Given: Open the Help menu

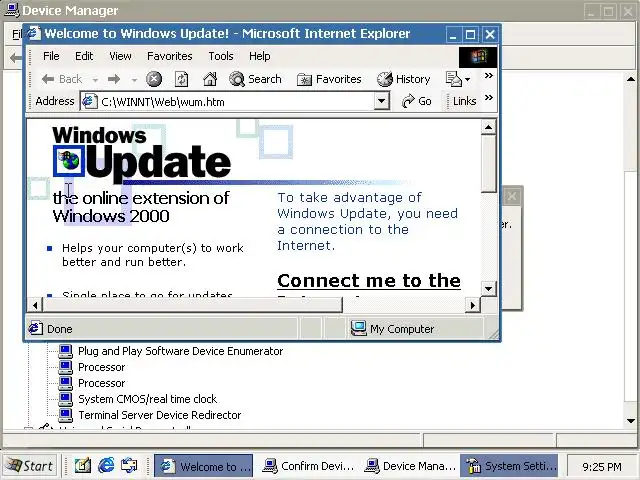Looking at the screenshot, I should click(x=260, y=56).
